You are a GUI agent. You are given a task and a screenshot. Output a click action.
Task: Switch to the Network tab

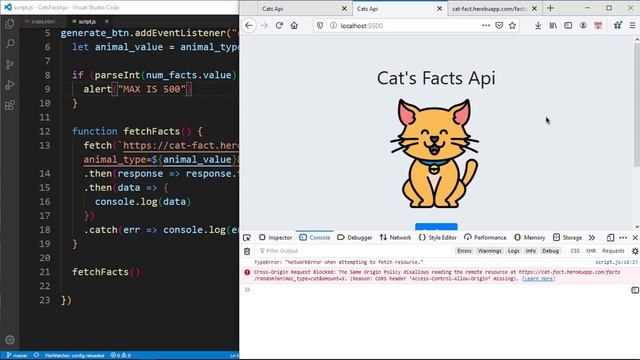click(395, 238)
